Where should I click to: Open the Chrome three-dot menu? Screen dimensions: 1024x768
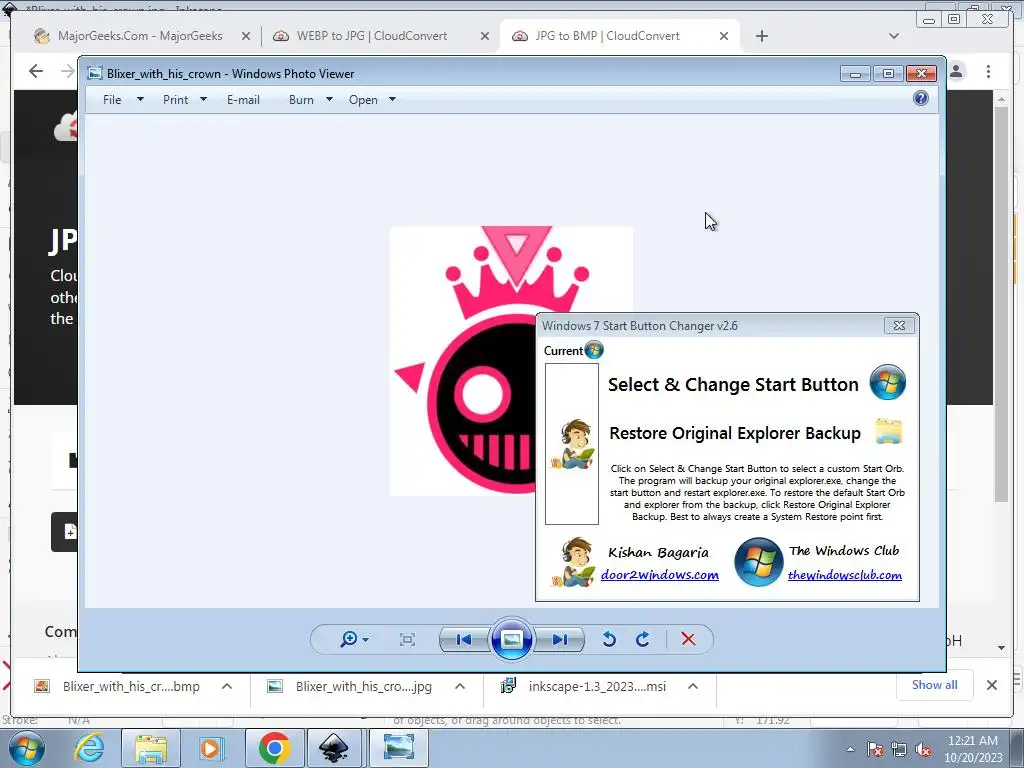pyautogui.click(x=988, y=71)
